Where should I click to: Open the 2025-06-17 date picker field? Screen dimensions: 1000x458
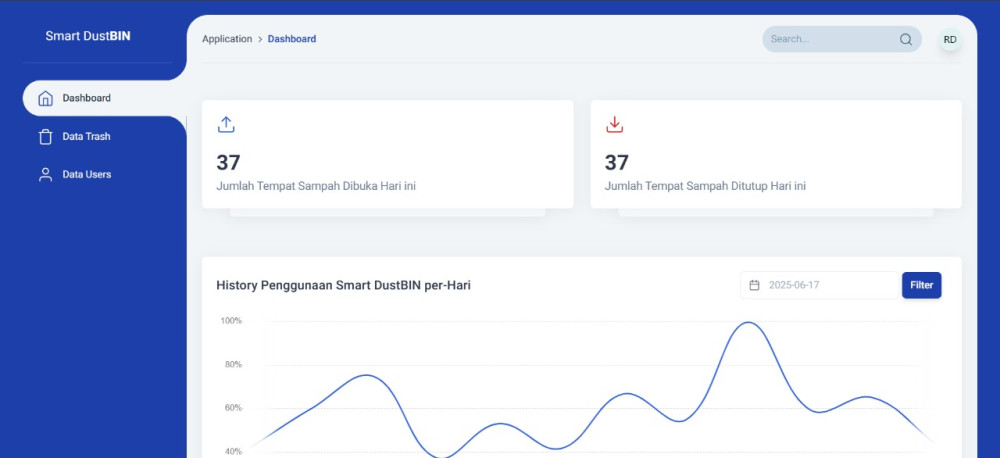coord(820,285)
